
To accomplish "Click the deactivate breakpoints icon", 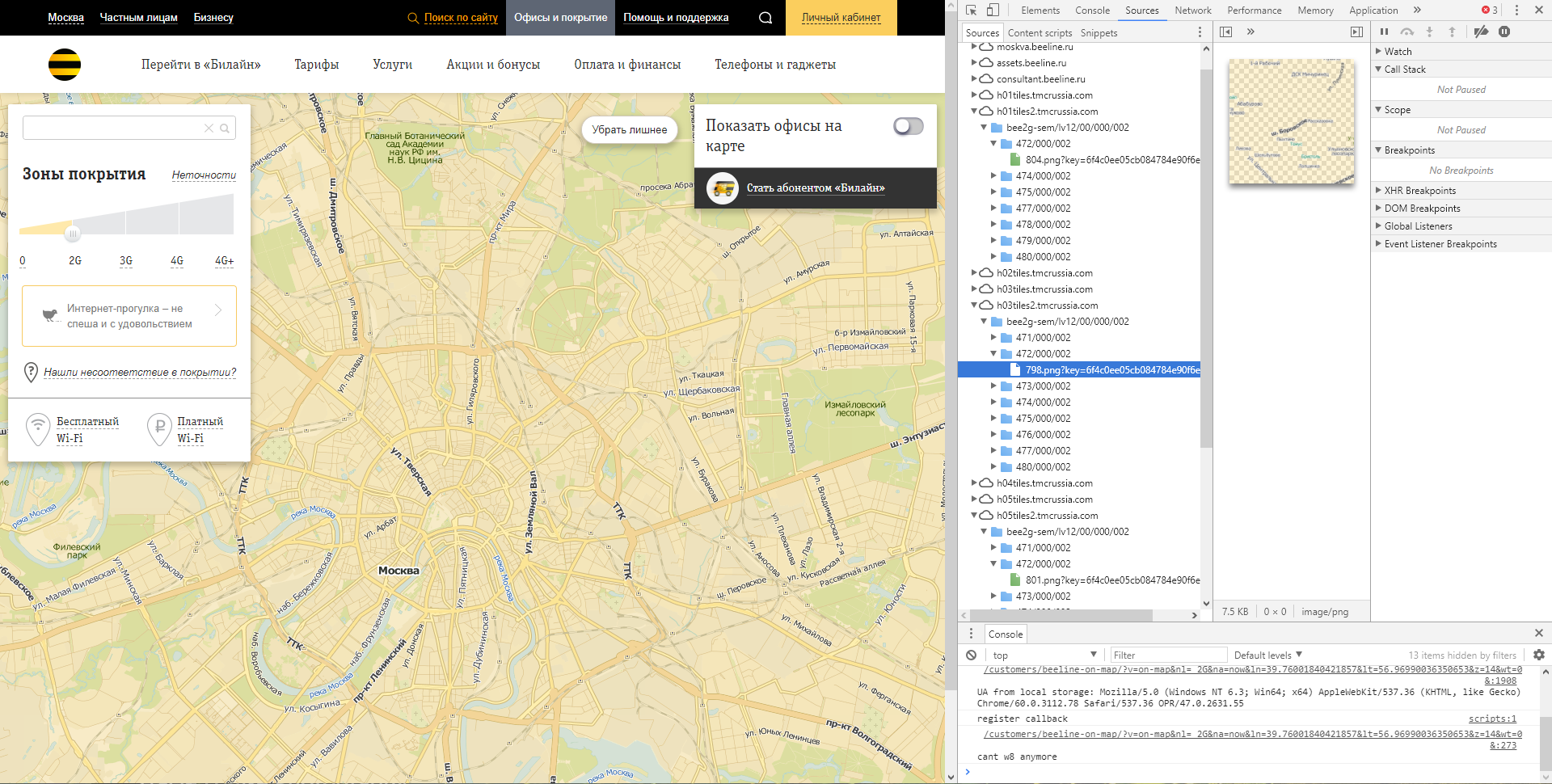I will click(1481, 32).
